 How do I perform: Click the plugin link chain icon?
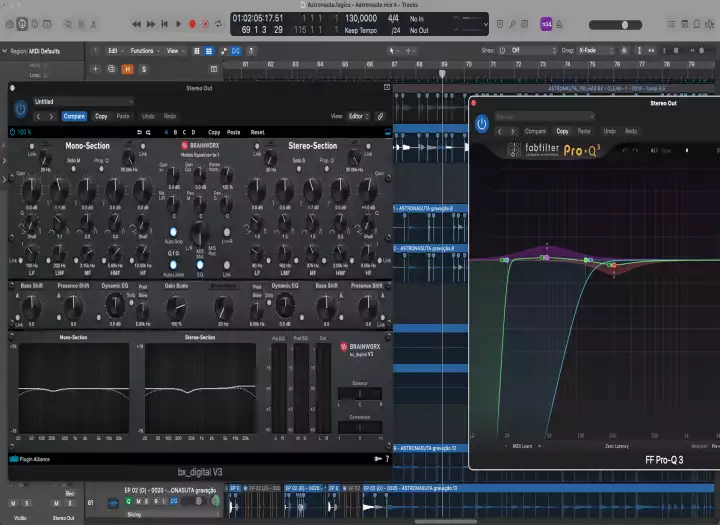point(380,116)
